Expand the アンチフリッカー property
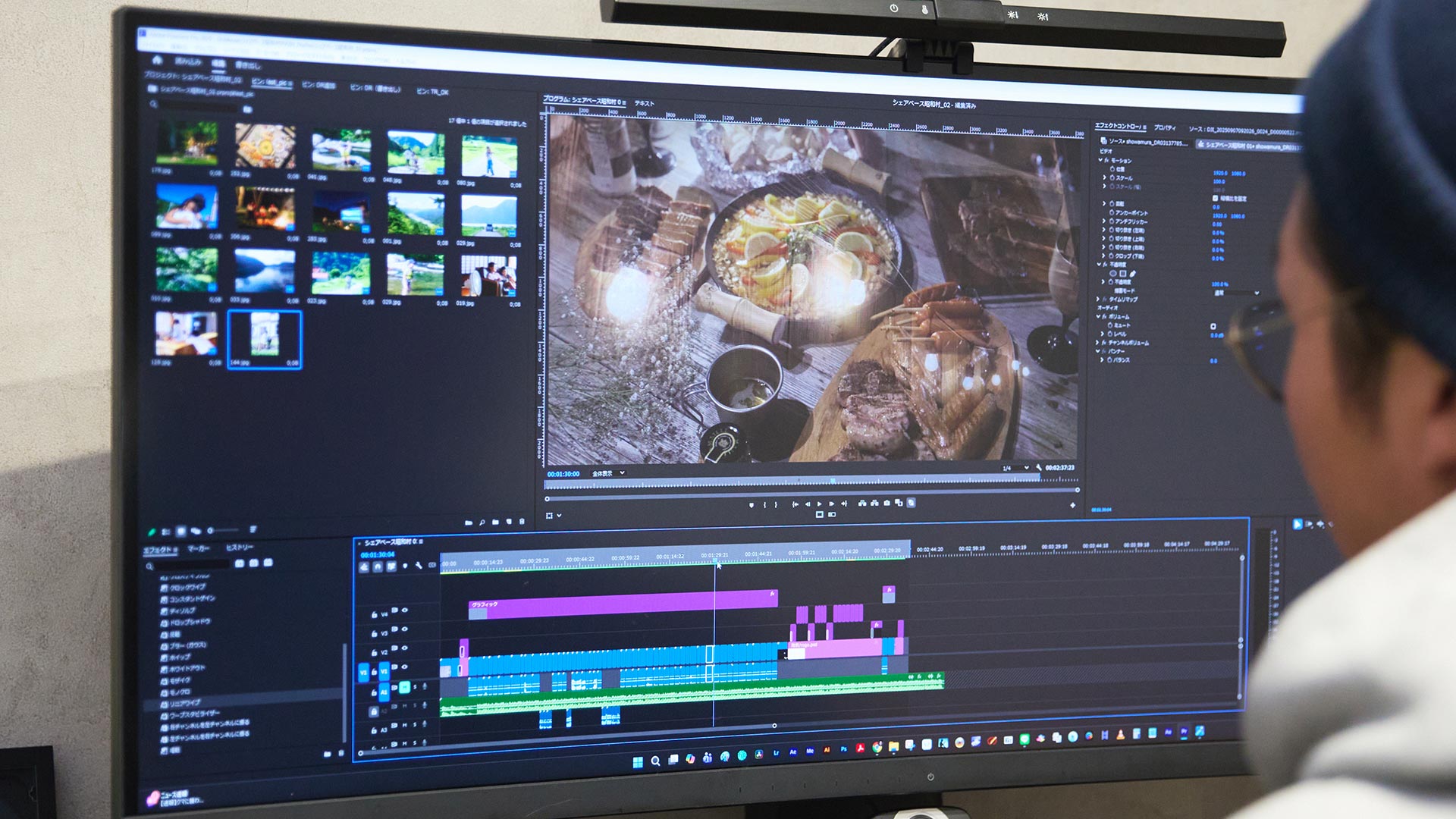1456x819 pixels. coord(1104,221)
